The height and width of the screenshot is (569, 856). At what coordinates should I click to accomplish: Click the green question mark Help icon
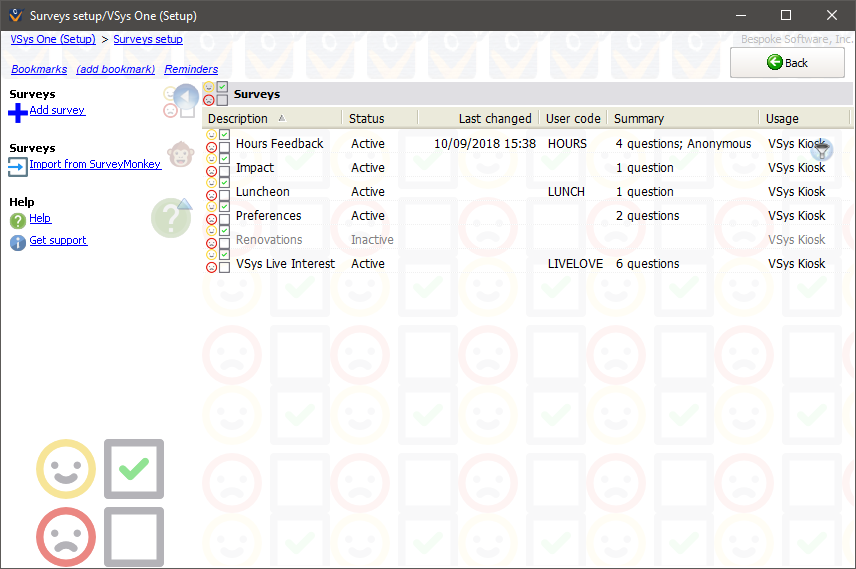pos(18,220)
